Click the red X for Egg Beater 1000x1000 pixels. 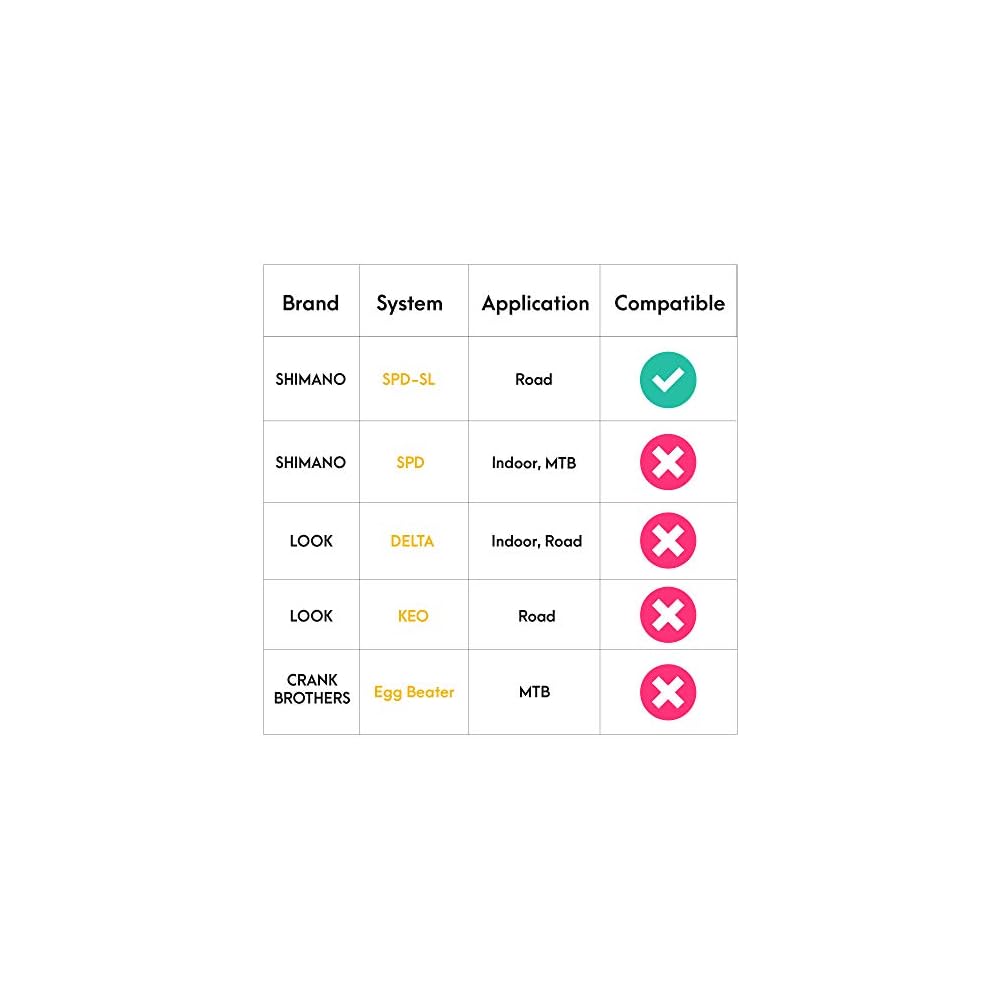(x=668, y=692)
